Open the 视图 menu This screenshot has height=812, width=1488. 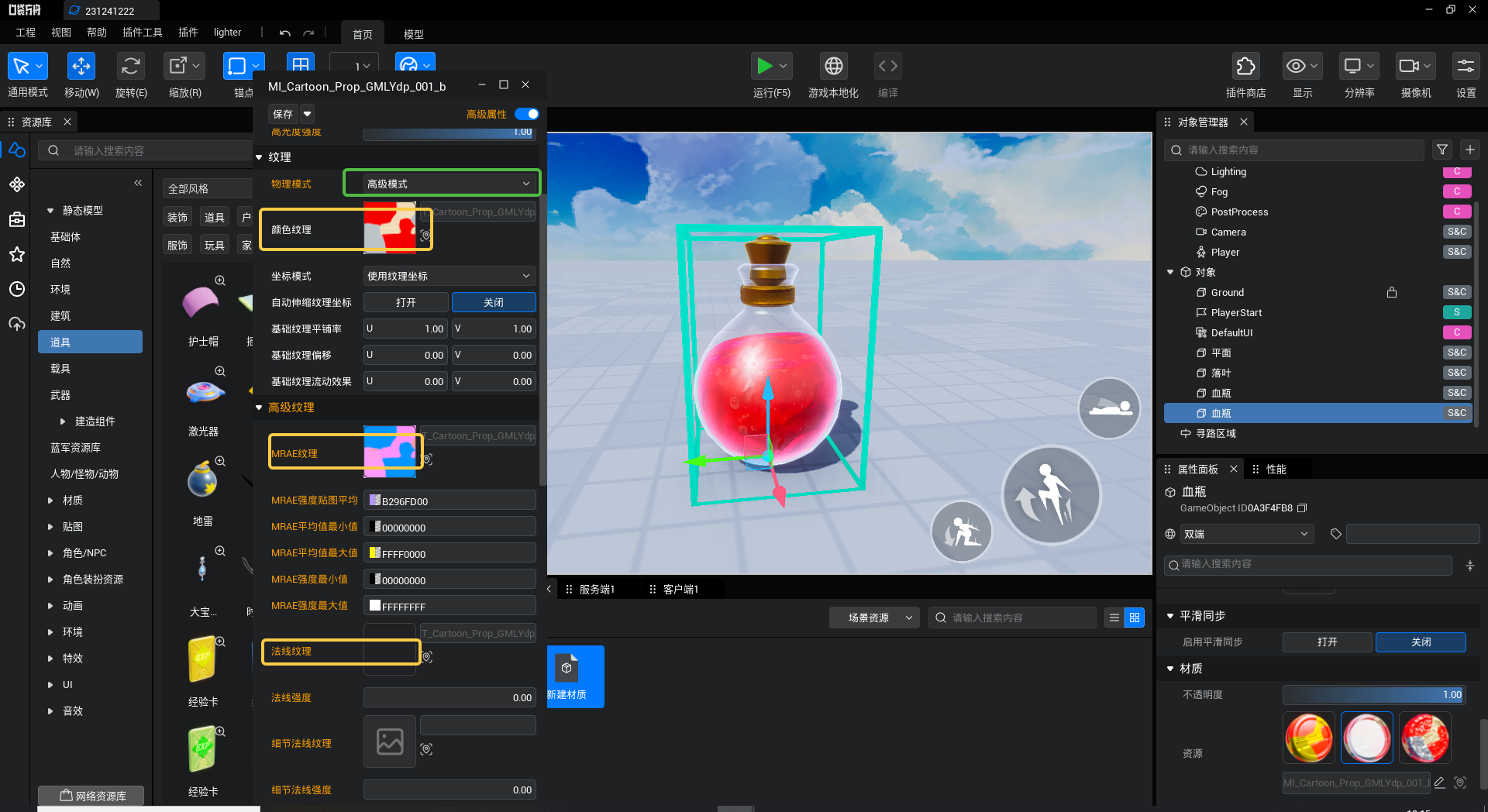click(x=61, y=33)
